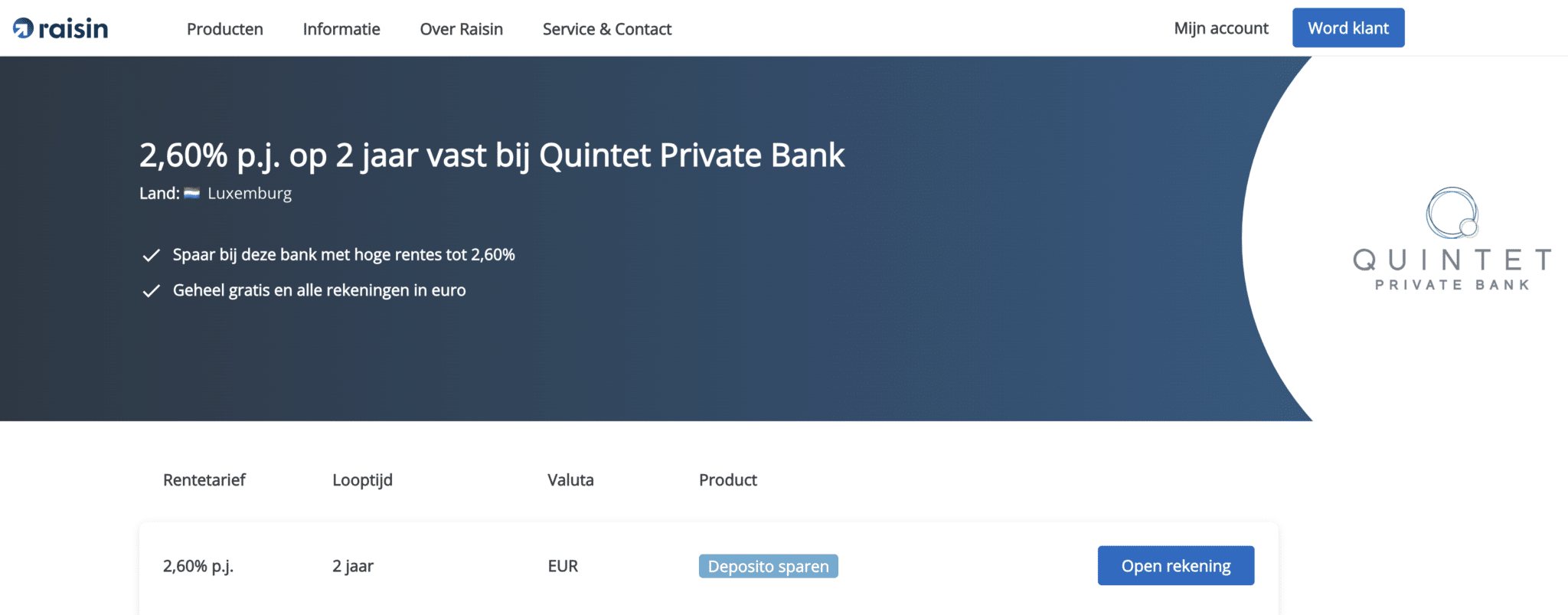Screen dimensions: 1568x615
Task: Click the Valuta column header
Action: point(570,480)
